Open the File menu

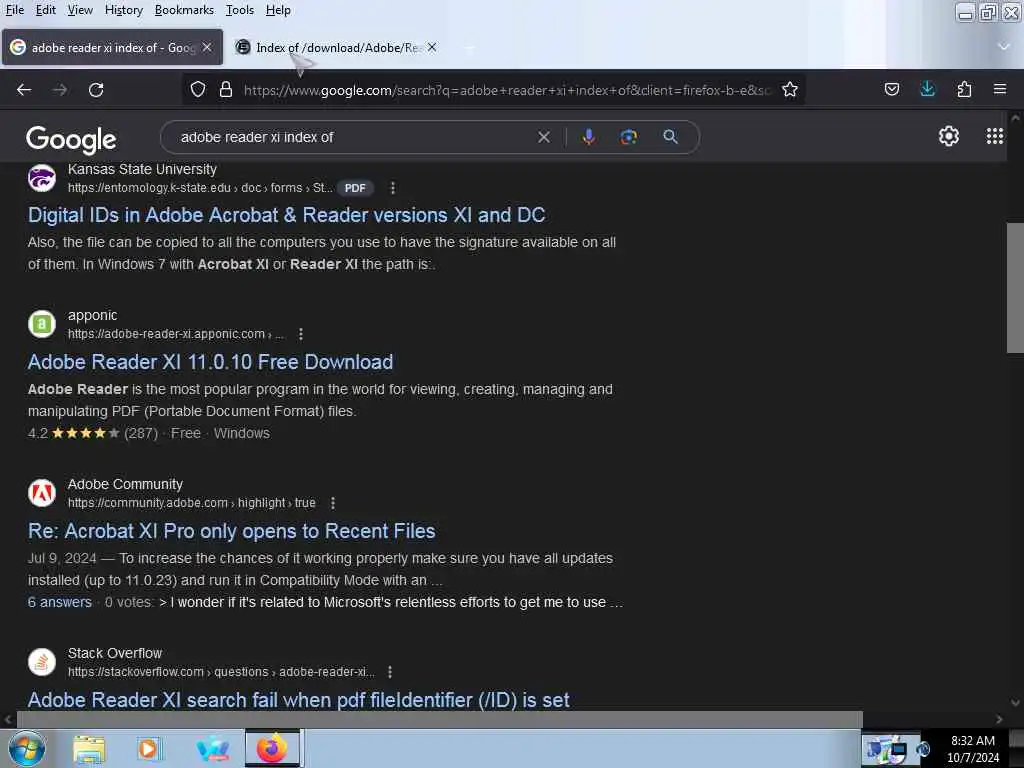tap(14, 10)
